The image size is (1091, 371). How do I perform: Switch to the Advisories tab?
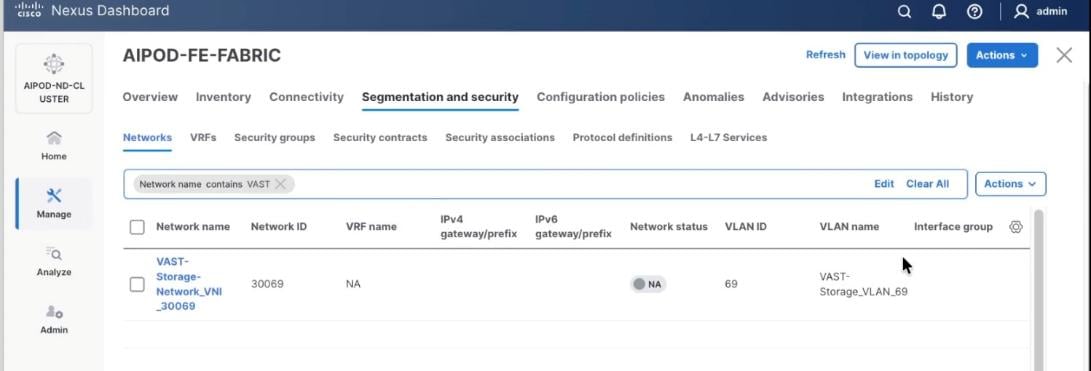point(793,97)
